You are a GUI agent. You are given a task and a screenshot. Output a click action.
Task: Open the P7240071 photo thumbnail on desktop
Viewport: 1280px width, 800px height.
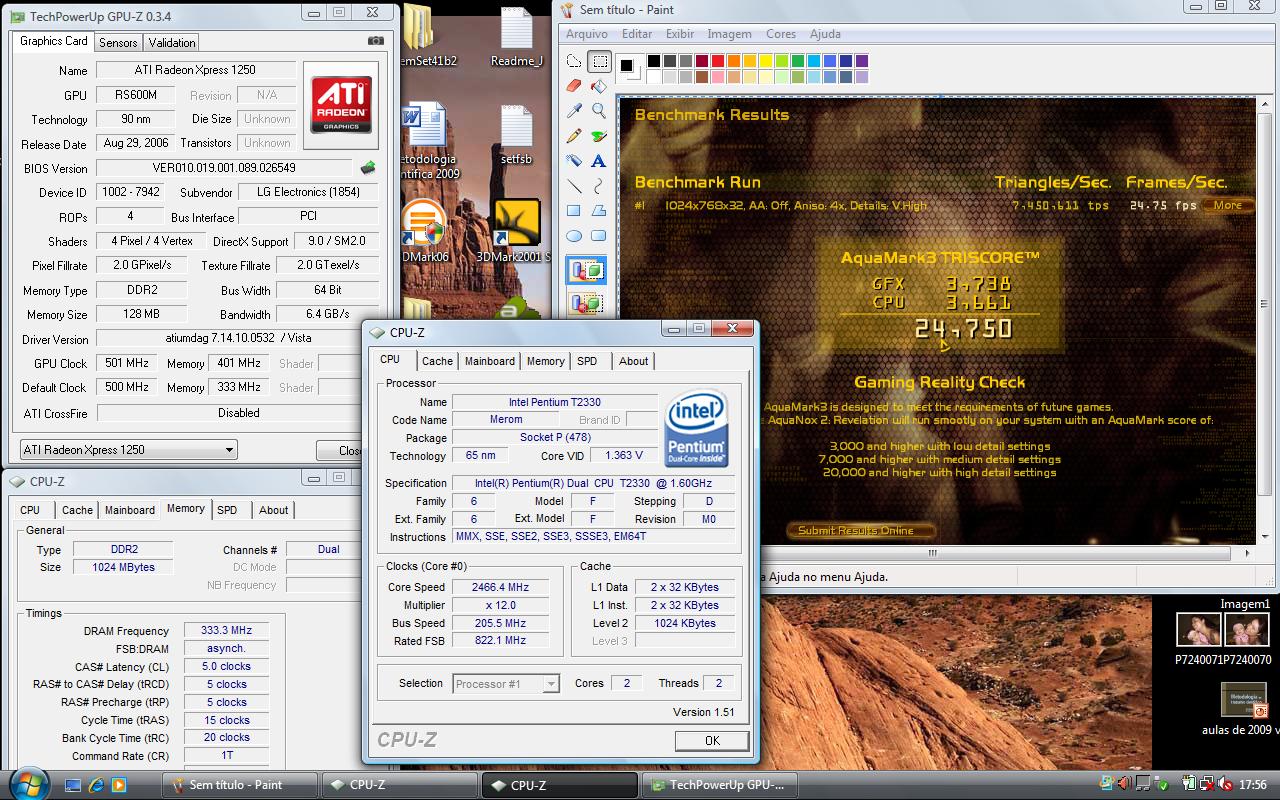pyautogui.click(x=1197, y=631)
